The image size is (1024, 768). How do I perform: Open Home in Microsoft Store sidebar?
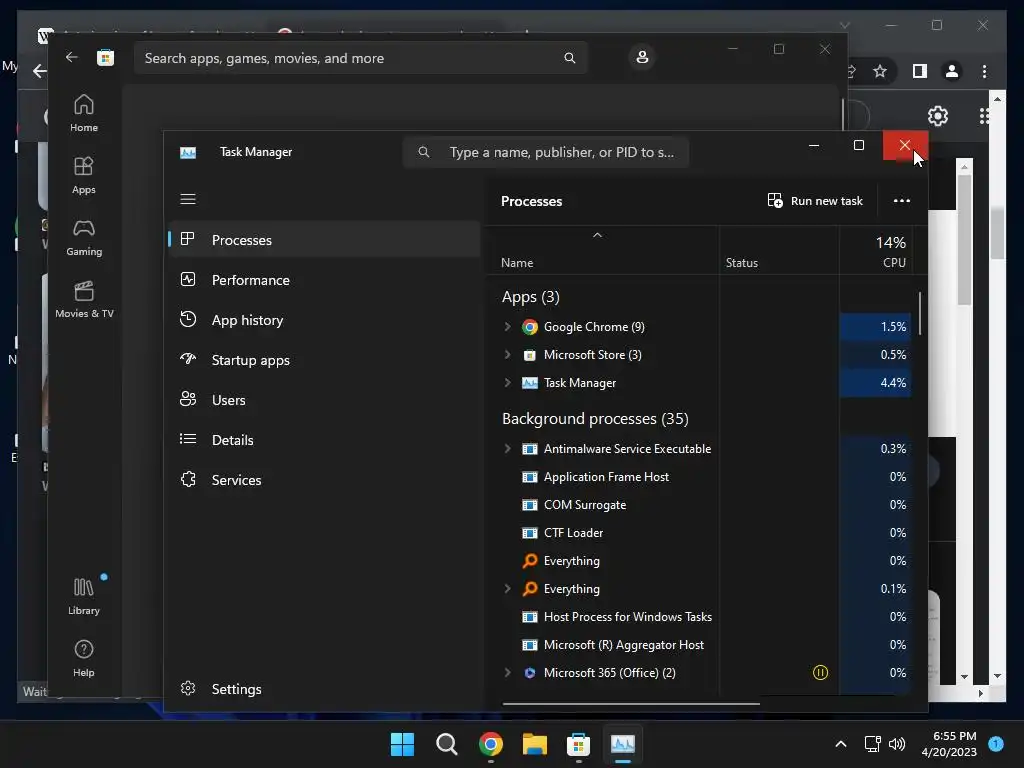pos(84,114)
